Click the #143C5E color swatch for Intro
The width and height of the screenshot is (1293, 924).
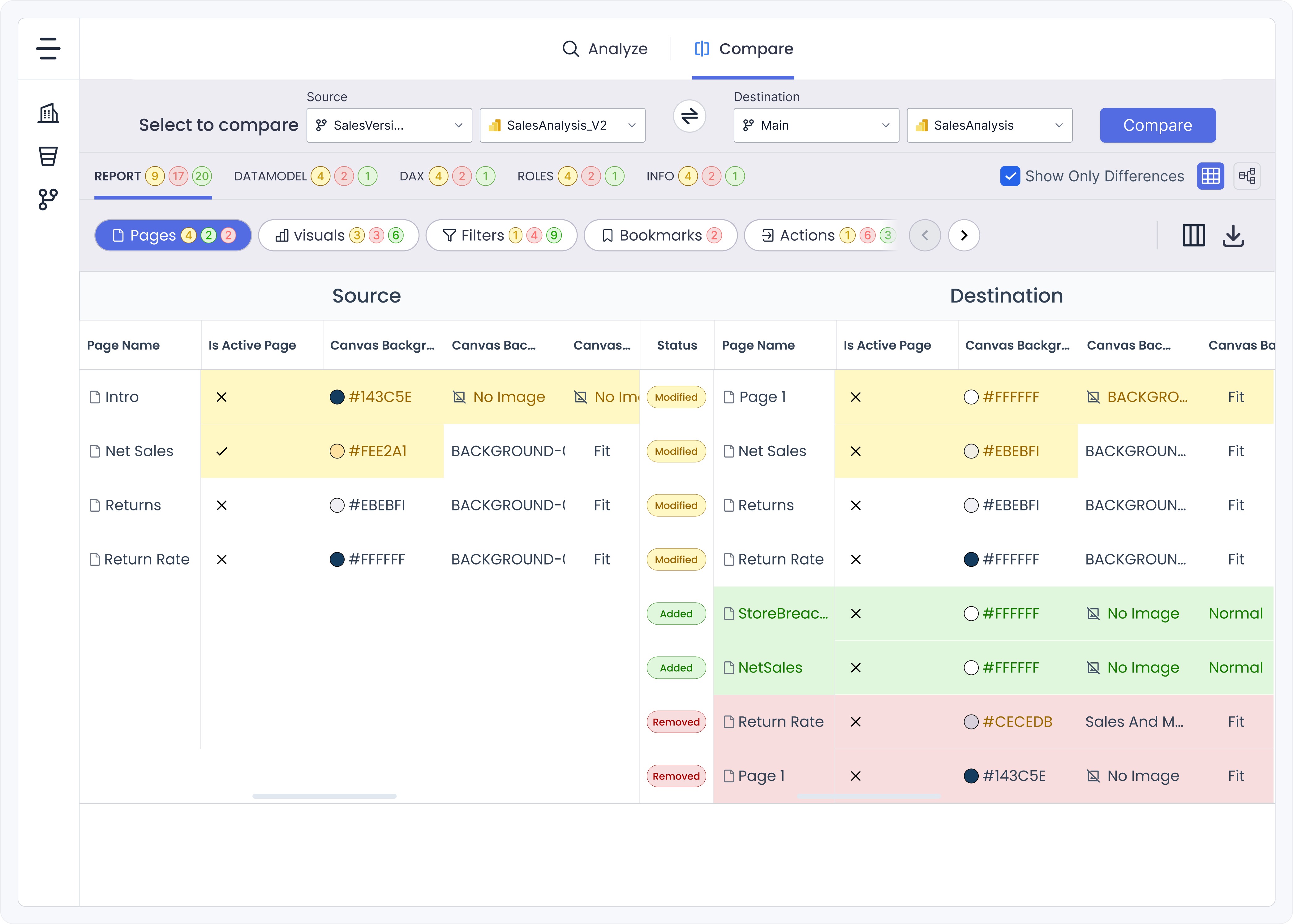click(337, 397)
